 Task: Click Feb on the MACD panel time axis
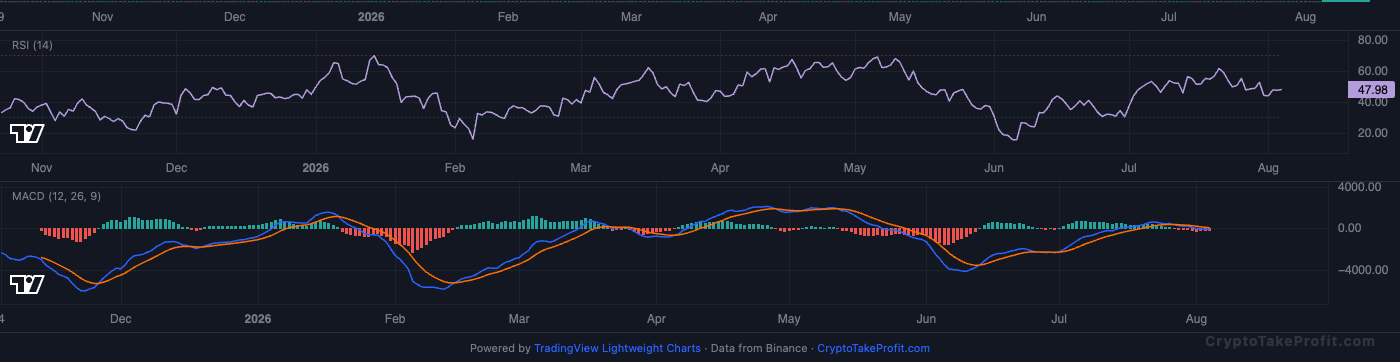tap(394, 319)
